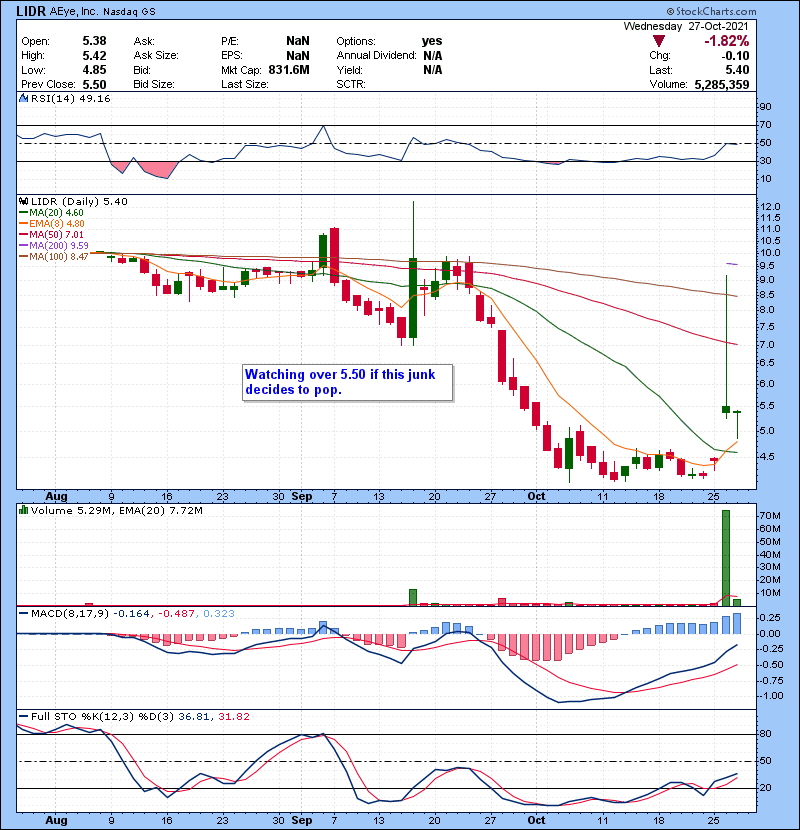This screenshot has height=830, width=800.
Task: Click the 90 RSI axis label
Action: [766, 106]
